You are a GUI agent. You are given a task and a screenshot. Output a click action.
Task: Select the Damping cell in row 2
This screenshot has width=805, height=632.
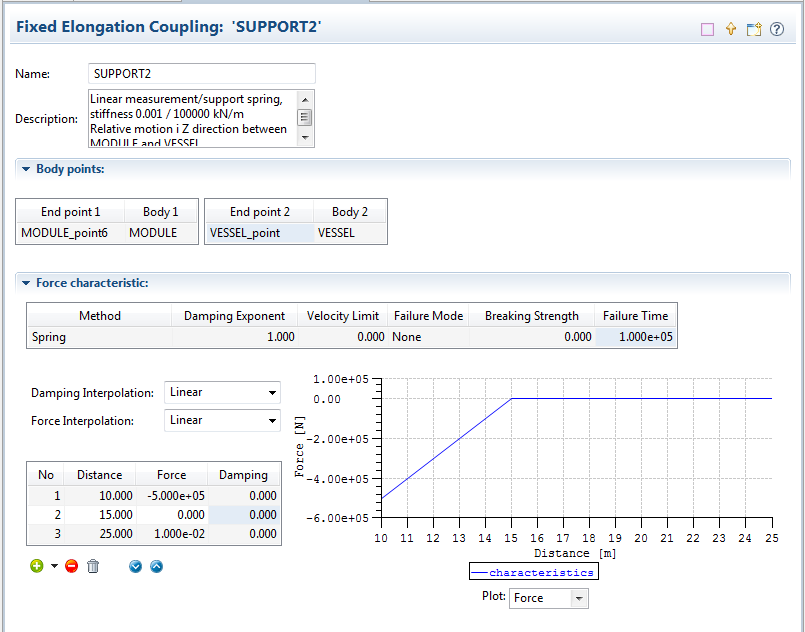pyautogui.click(x=243, y=514)
